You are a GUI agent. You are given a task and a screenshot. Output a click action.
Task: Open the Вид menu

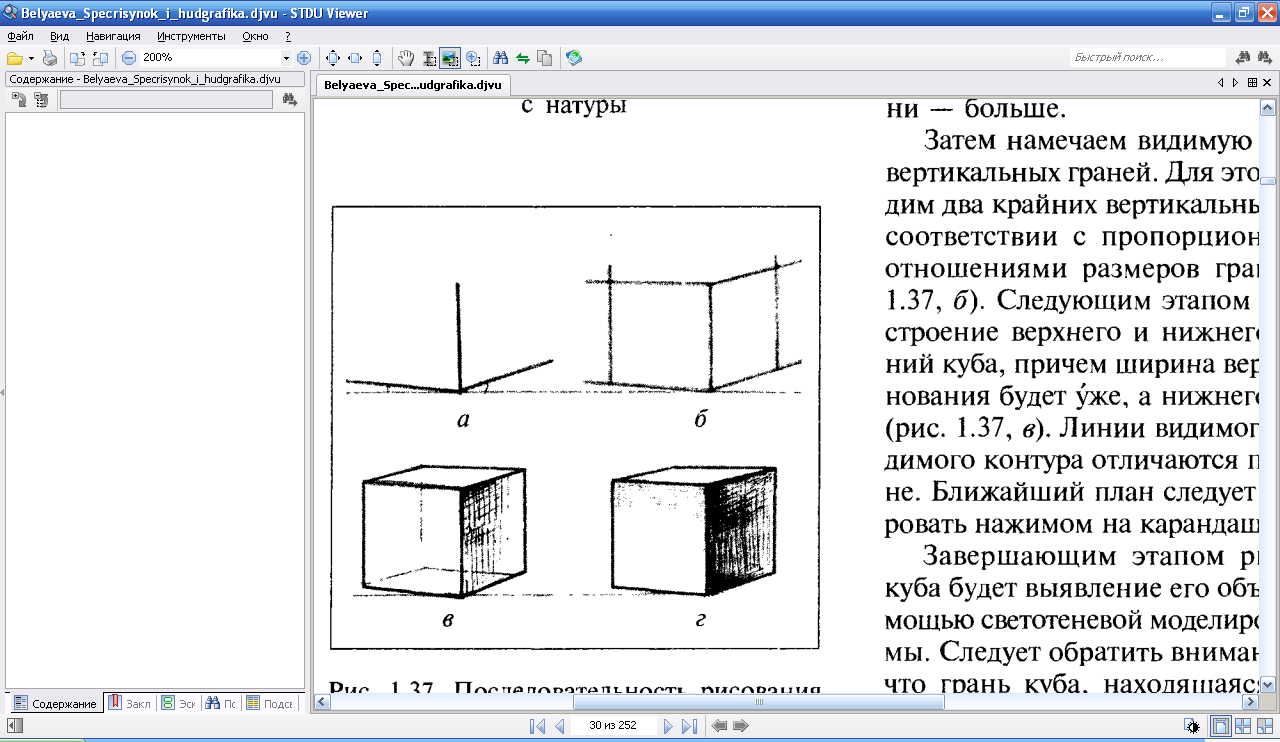60,36
